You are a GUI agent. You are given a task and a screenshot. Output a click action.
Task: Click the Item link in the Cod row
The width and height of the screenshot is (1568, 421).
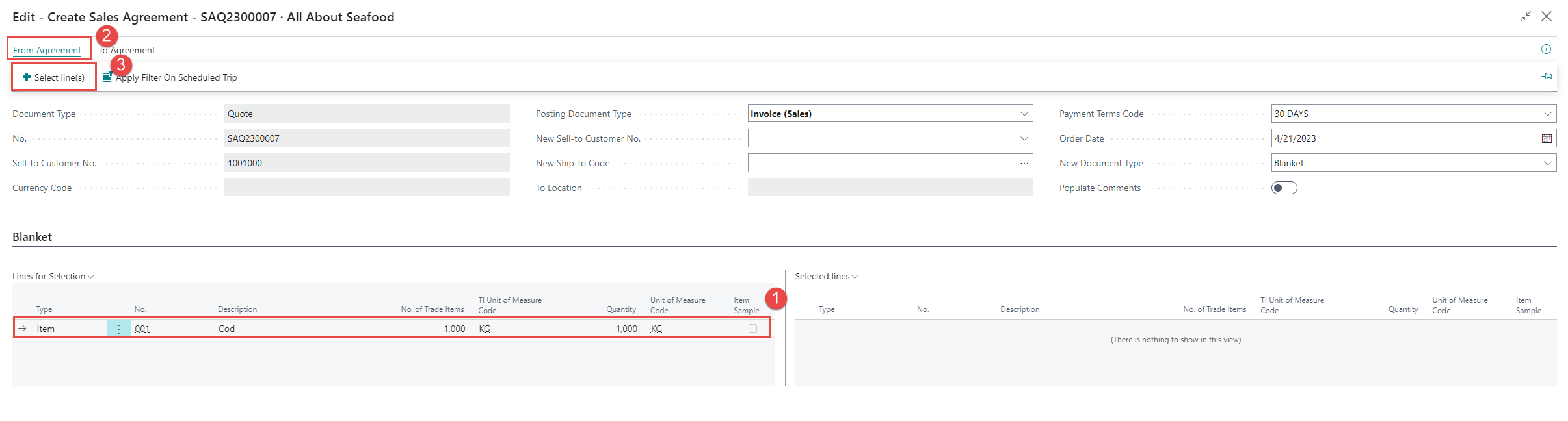pyautogui.click(x=46, y=329)
